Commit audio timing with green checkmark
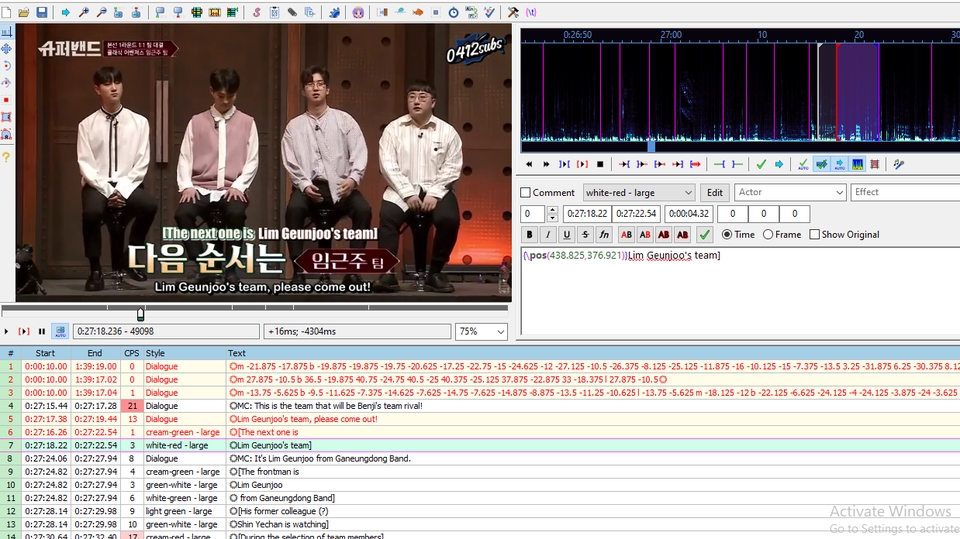The image size is (960, 539). click(x=761, y=164)
